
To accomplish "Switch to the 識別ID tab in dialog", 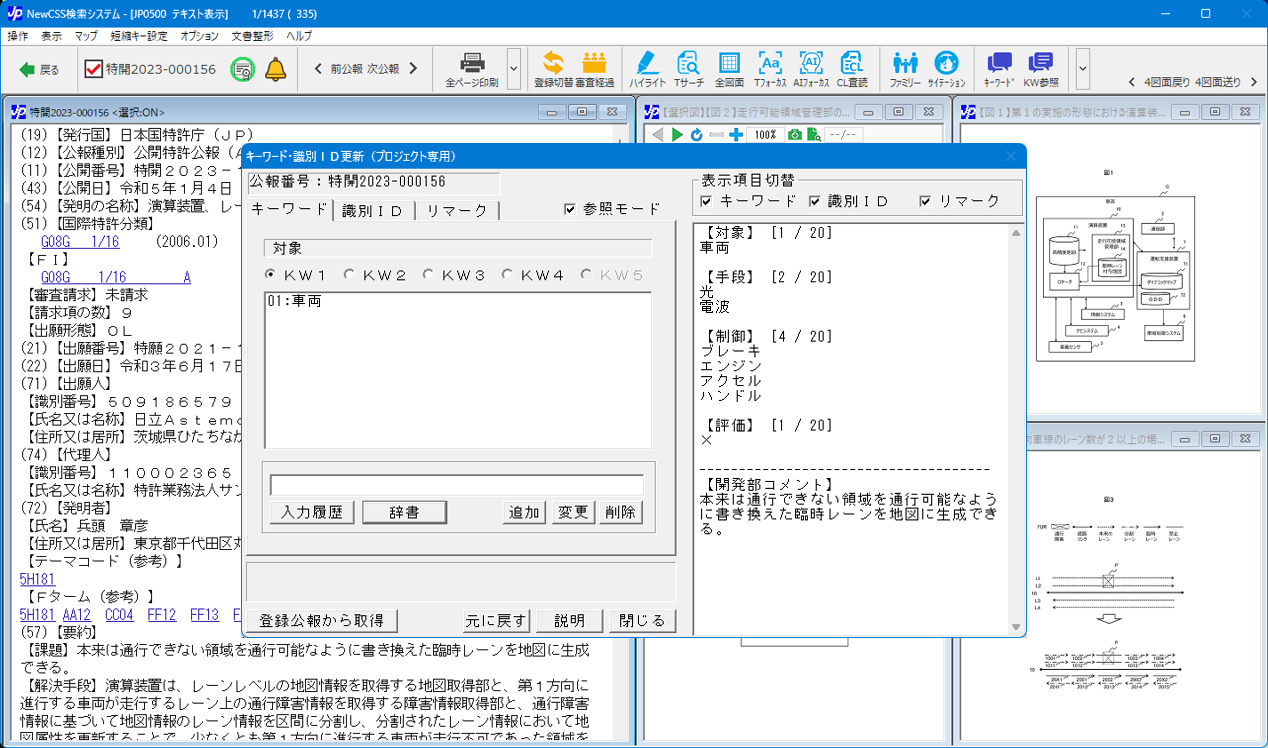I will click(x=373, y=210).
